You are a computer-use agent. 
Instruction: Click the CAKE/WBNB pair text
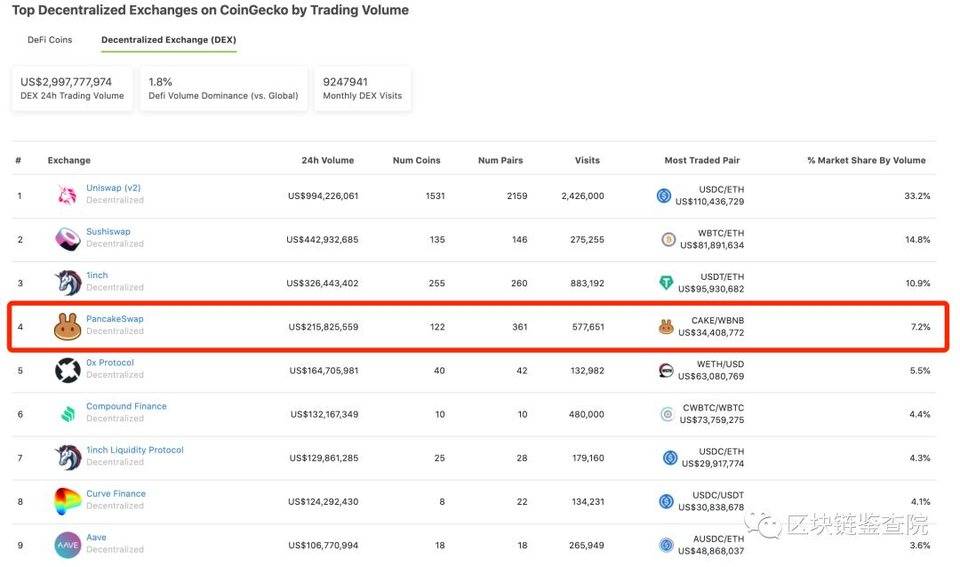[718, 321]
